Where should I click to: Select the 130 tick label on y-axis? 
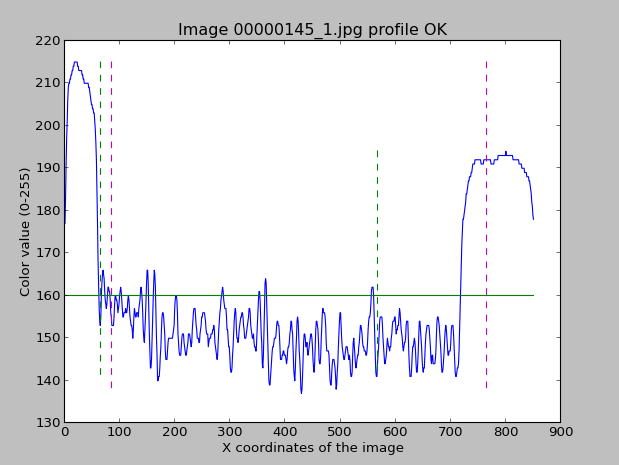point(47,423)
